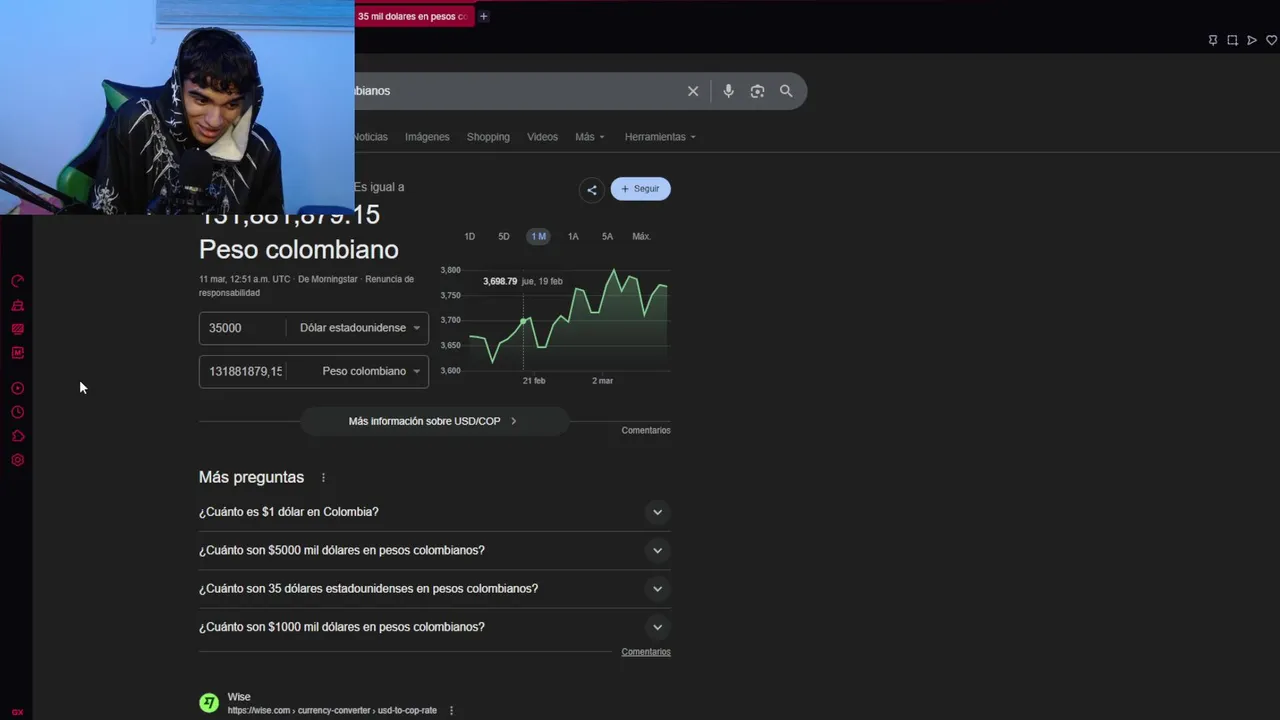Image resolution: width=1280 pixels, height=720 pixels.
Task: Click Comentarios link below the questions
Action: (646, 652)
